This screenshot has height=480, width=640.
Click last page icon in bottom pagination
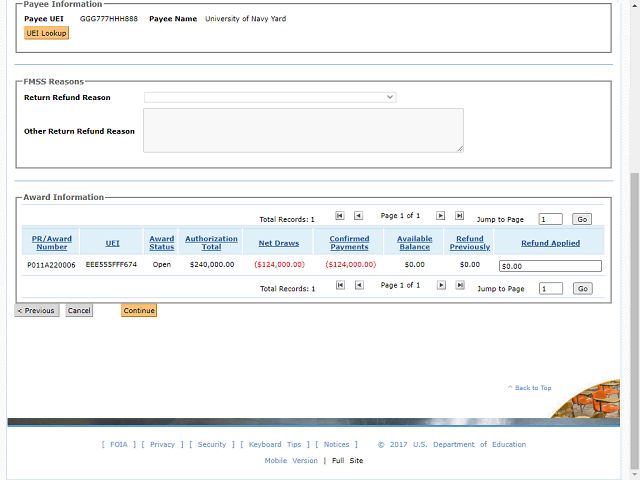[x=459, y=285]
